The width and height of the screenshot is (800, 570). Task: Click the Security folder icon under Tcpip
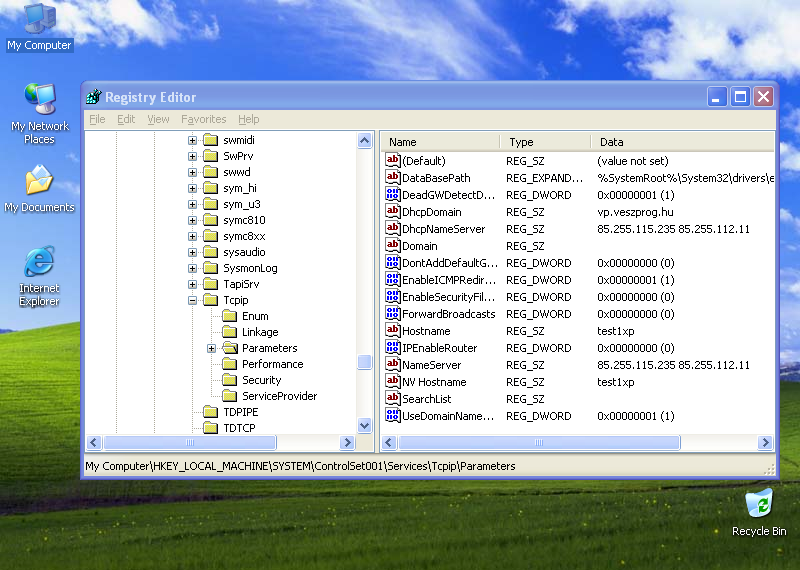pos(229,380)
